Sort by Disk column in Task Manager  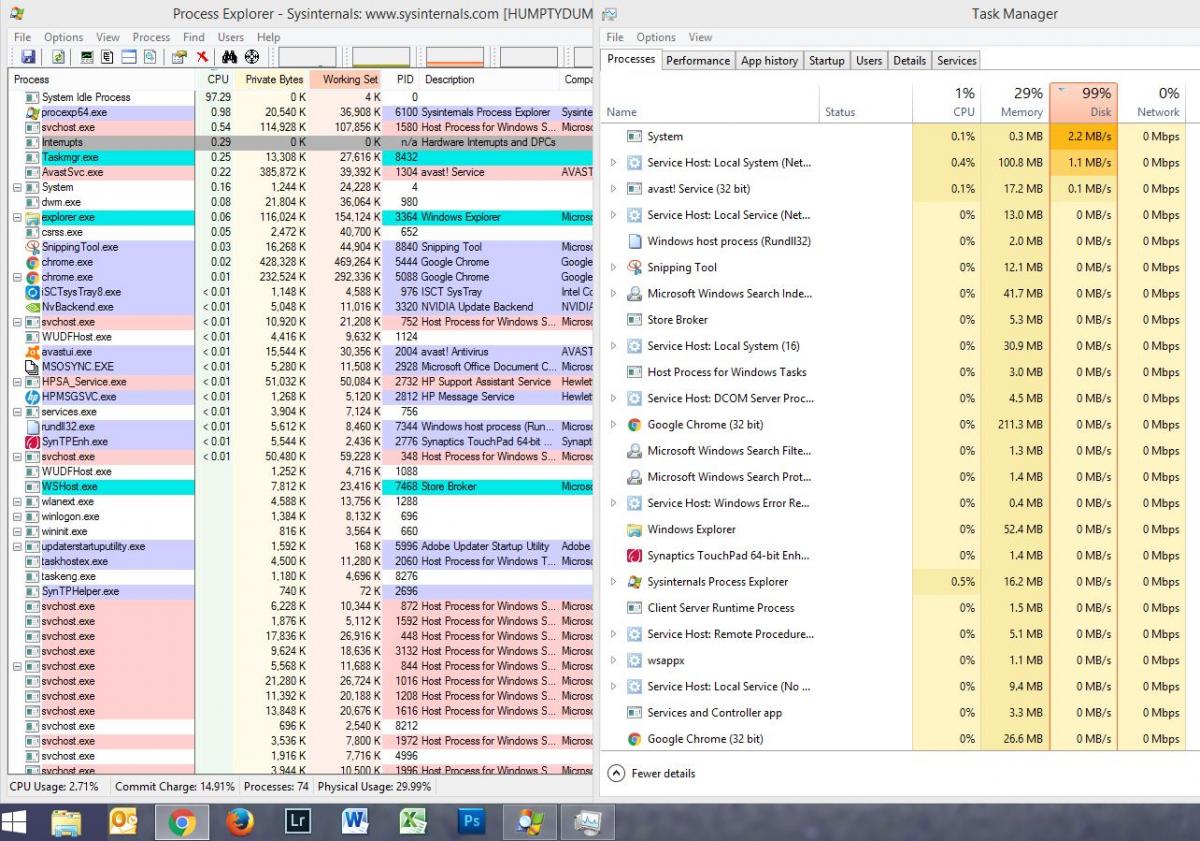click(1083, 102)
